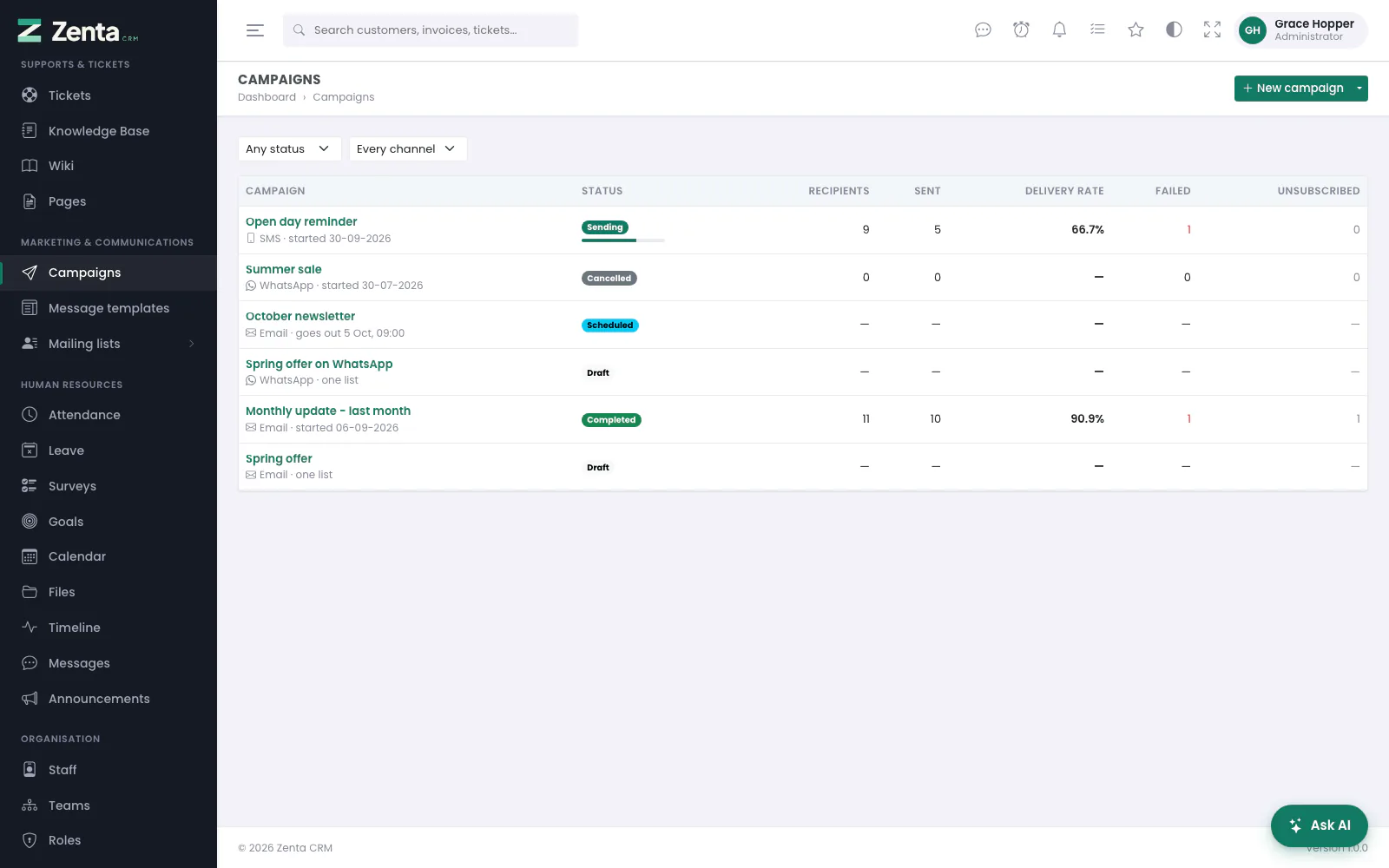Go to Wiki in sidebar

109,166
